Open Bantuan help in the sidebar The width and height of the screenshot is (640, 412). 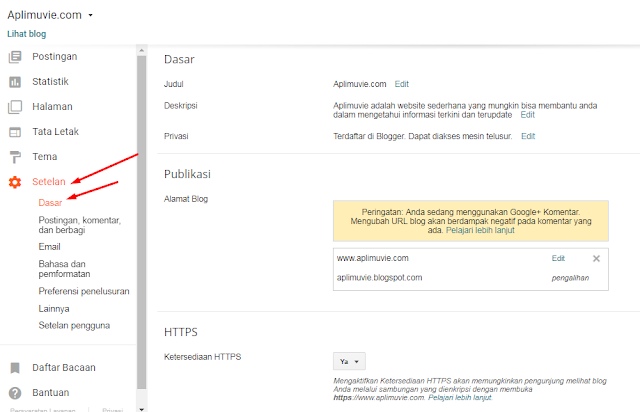(x=51, y=392)
